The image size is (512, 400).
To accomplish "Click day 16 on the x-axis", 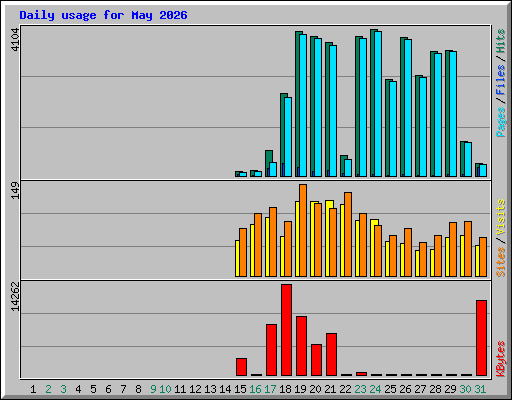I will tap(255, 389).
